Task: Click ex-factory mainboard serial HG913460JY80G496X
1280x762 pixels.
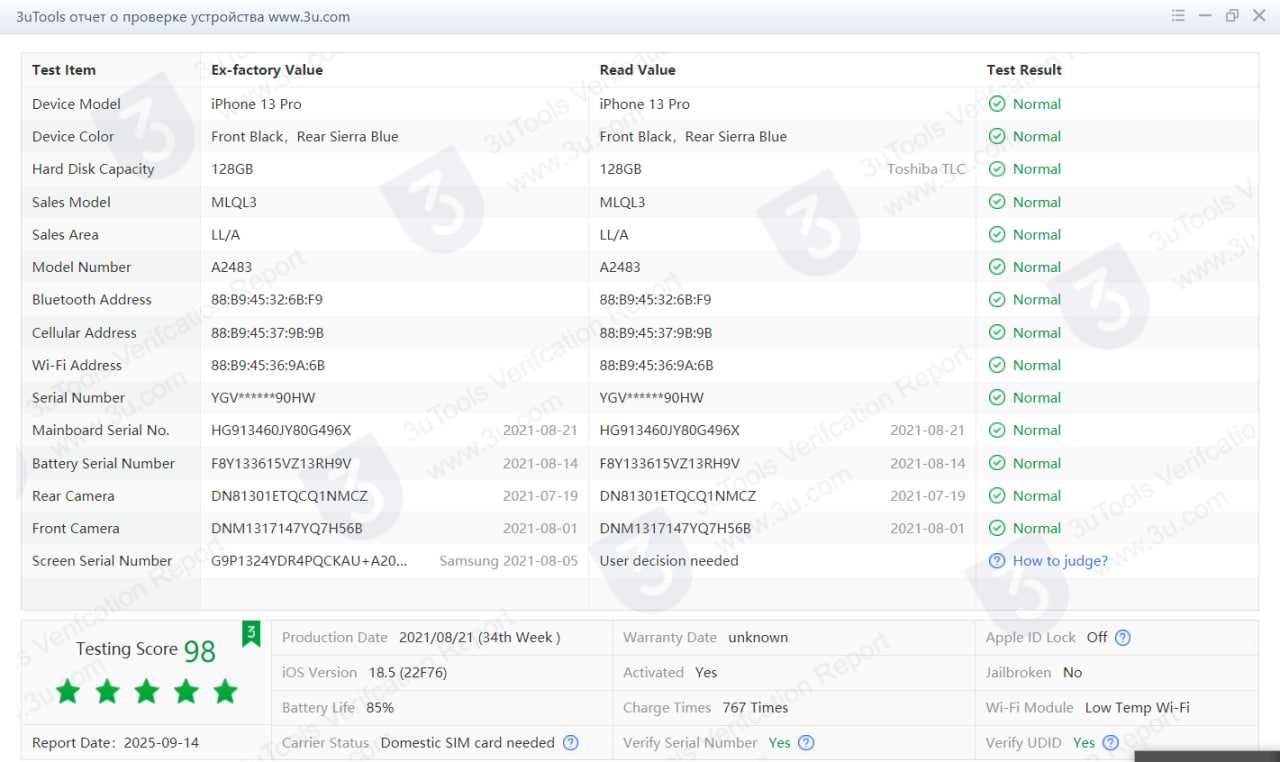Action: coord(281,430)
